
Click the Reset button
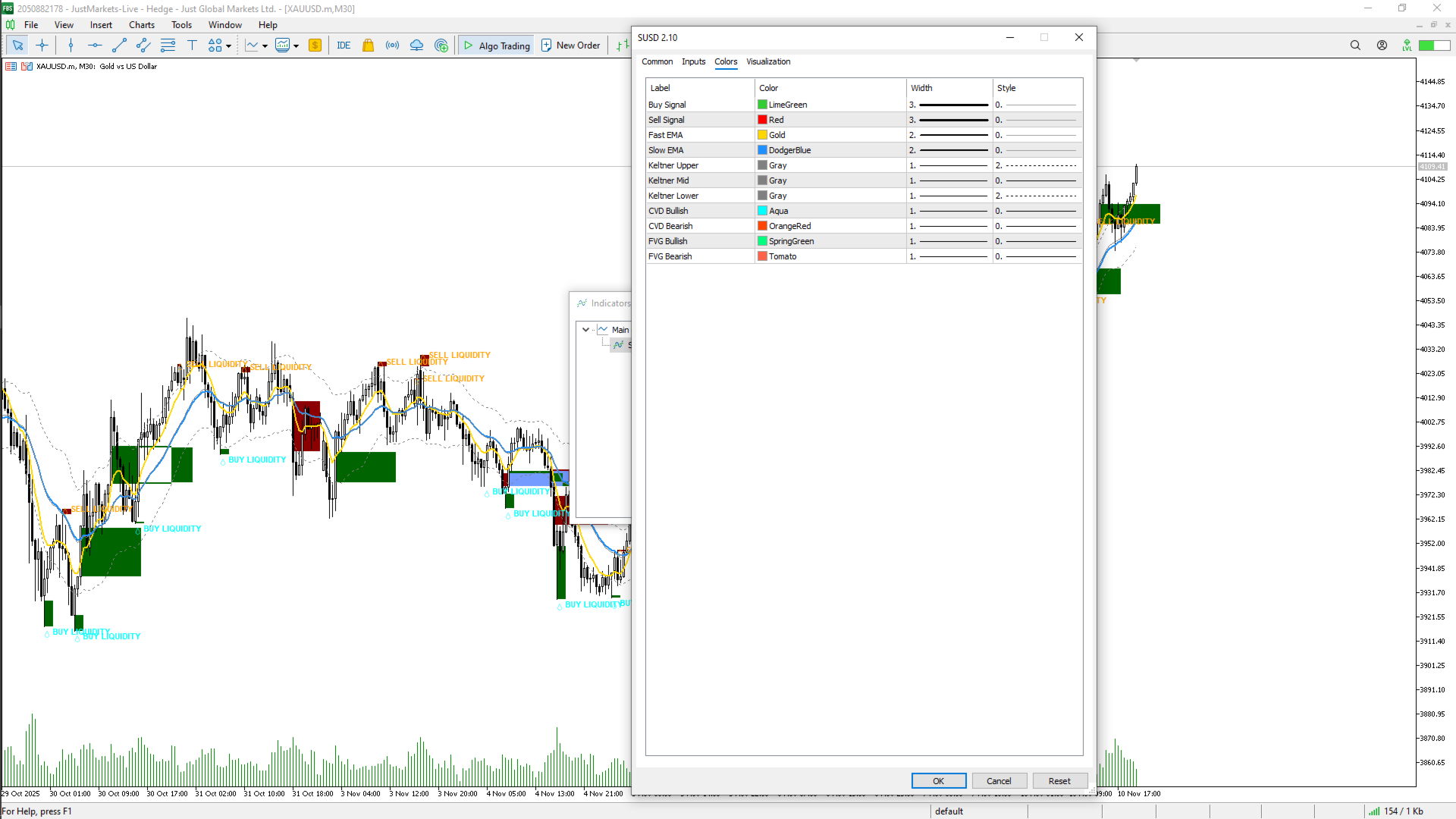pyautogui.click(x=1059, y=781)
